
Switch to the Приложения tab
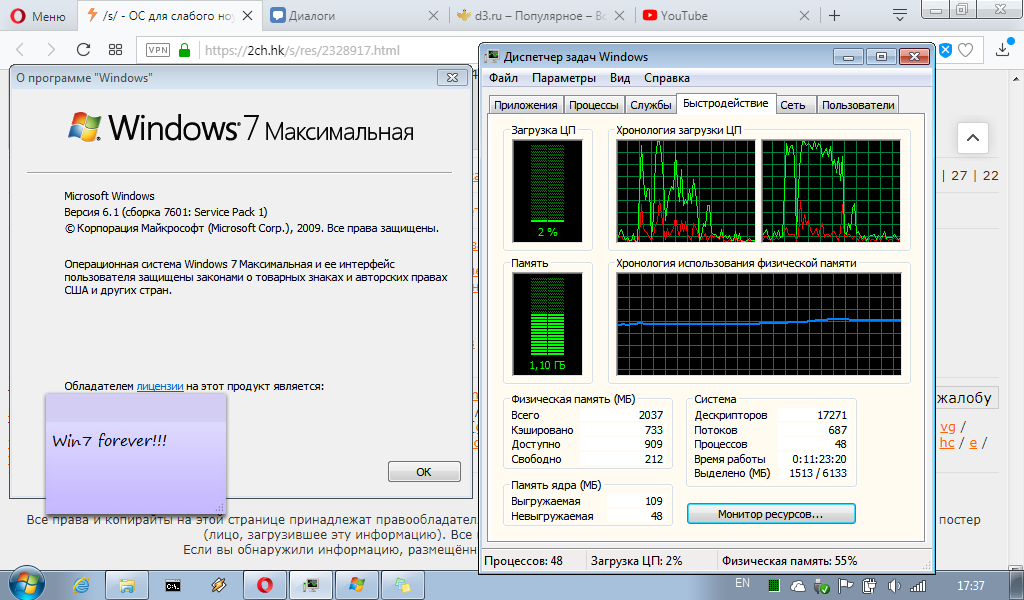[526, 105]
